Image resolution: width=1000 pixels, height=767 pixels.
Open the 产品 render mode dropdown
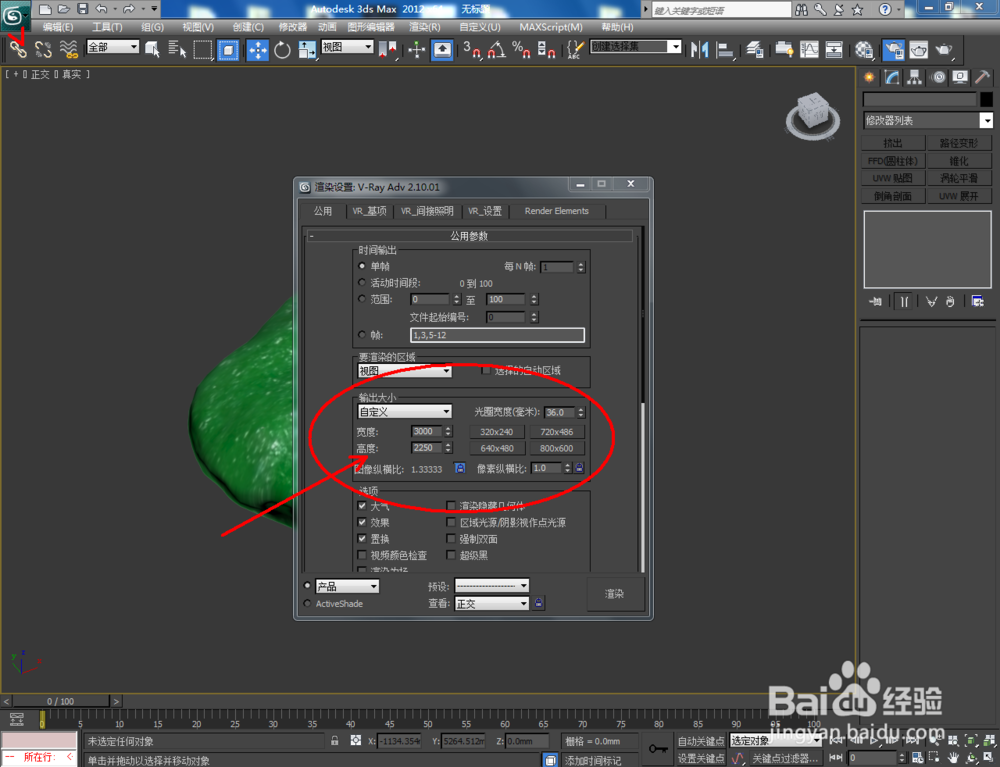coord(347,586)
